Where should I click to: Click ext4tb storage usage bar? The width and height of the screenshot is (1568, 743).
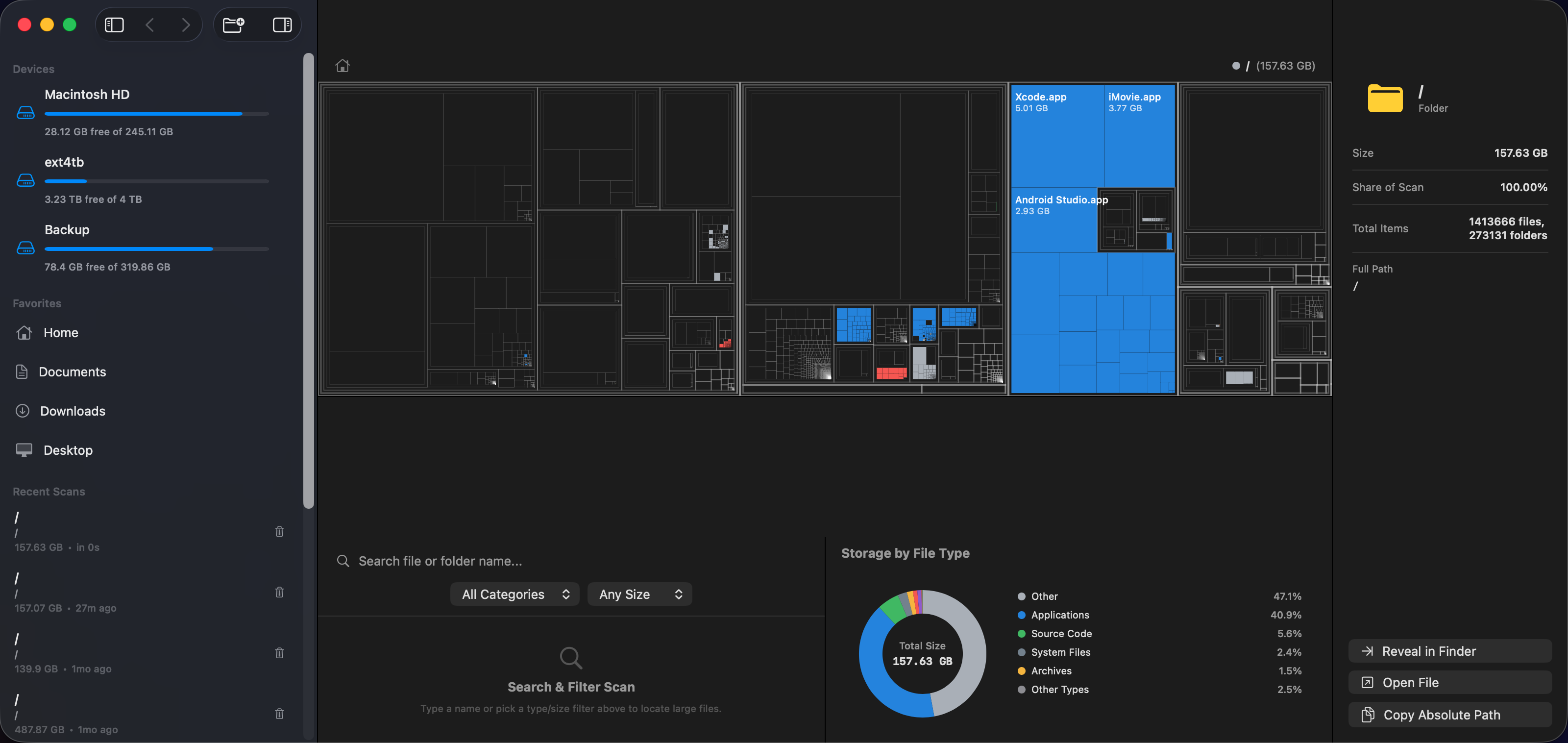[x=156, y=181]
